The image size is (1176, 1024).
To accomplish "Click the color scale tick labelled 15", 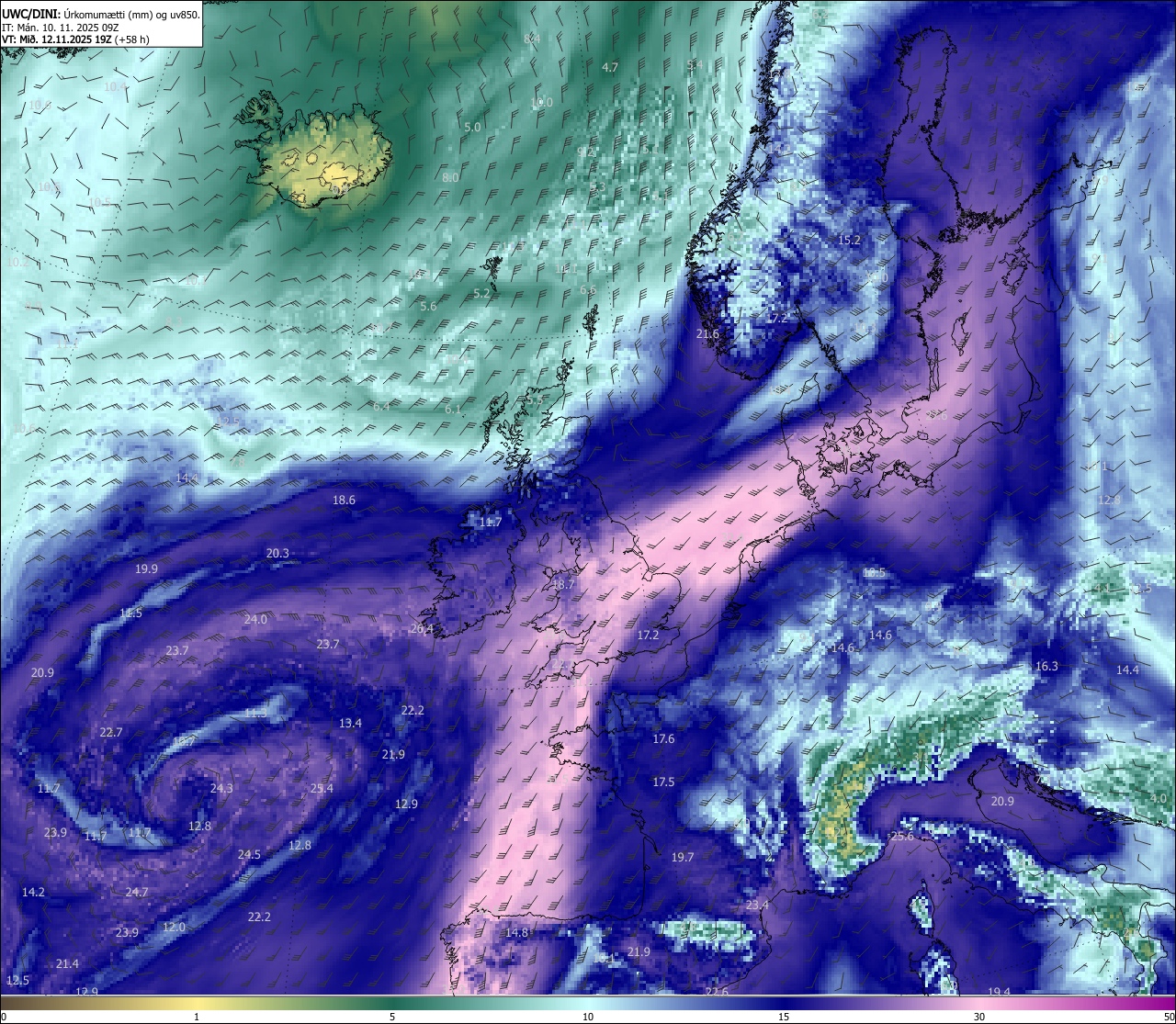I will 784,1017.
